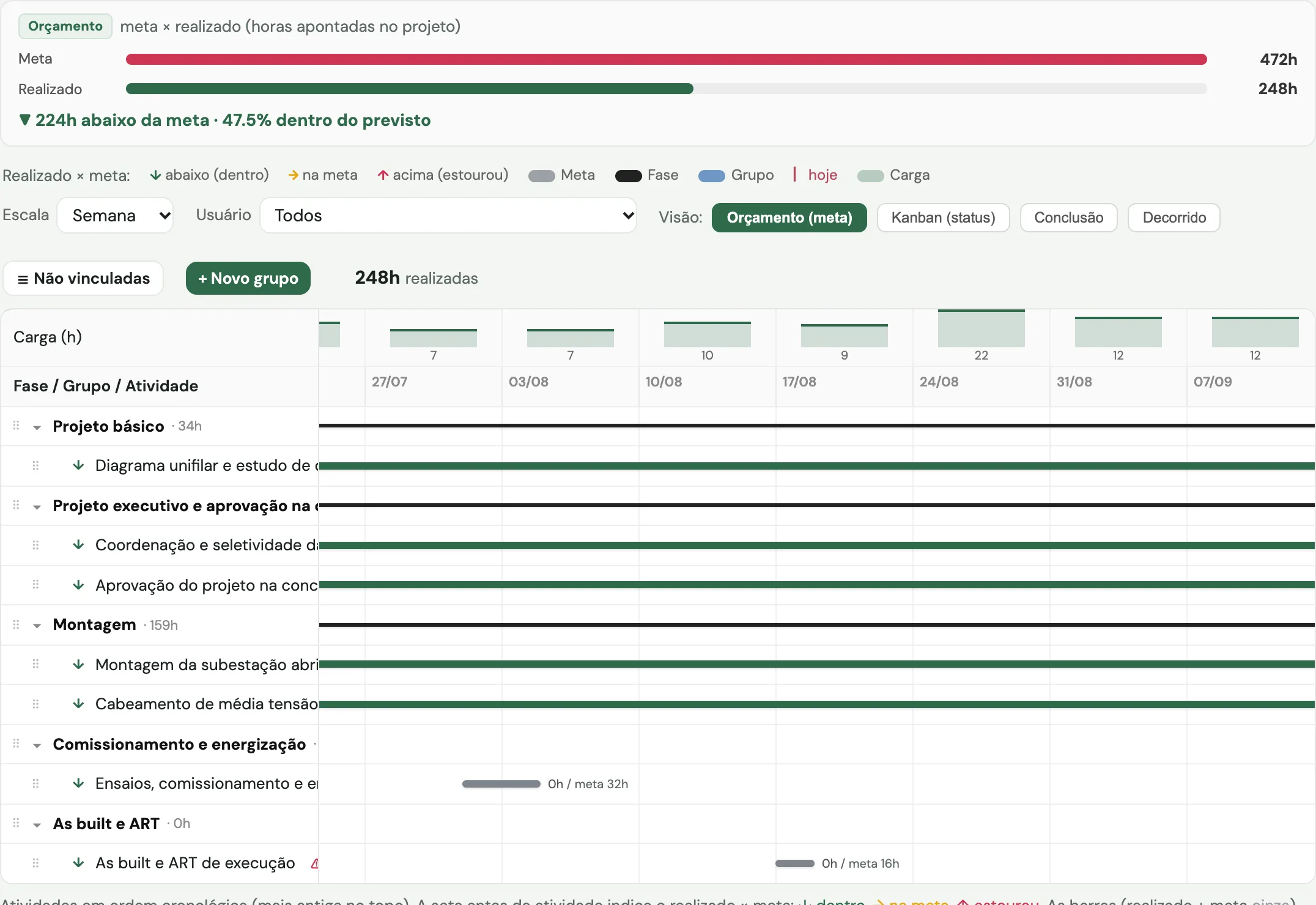Click the '248h realizadas' label
The image size is (1316, 905).
[416, 278]
